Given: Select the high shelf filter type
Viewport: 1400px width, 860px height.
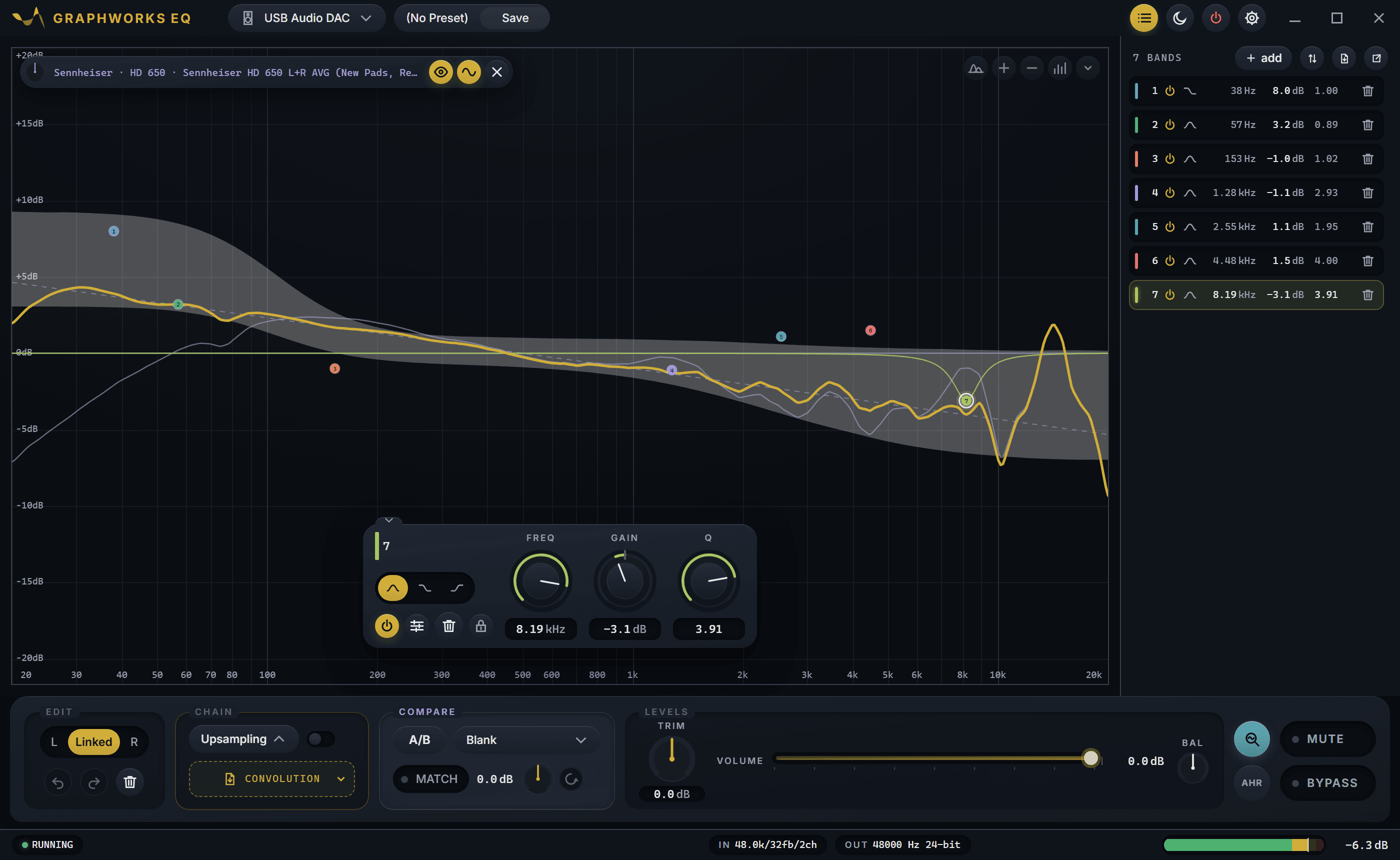Looking at the screenshot, I should (456, 587).
